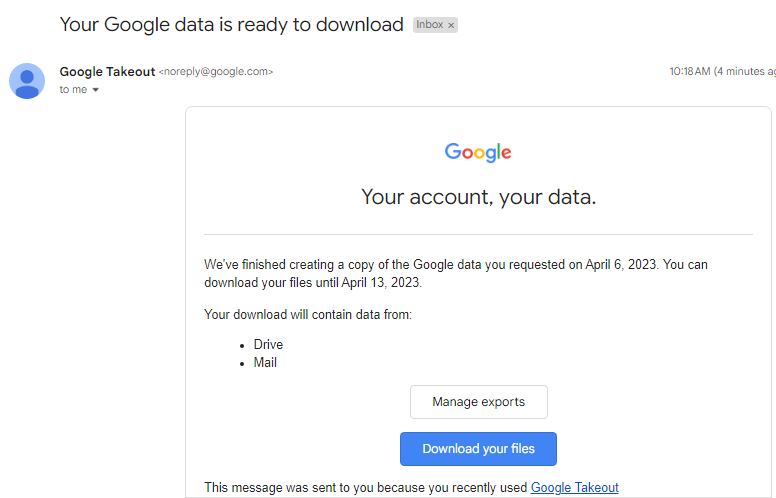This screenshot has width=776, height=498.
Task: Click the Mail bullet item
Action: point(265,363)
